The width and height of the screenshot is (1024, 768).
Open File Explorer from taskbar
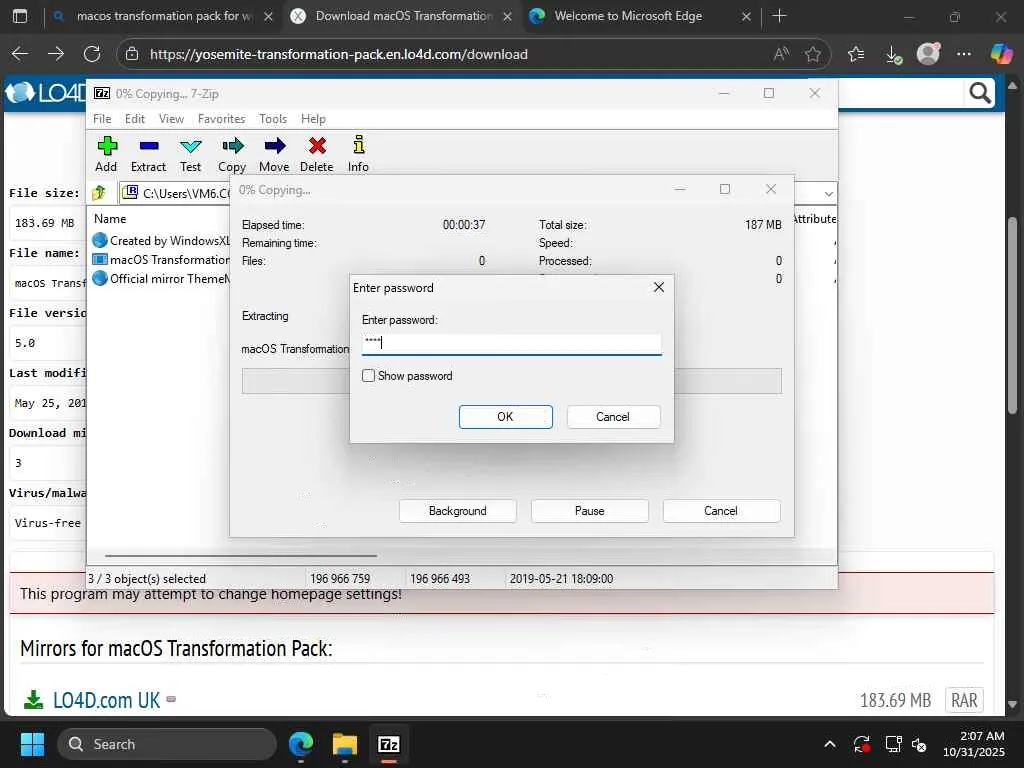[345, 744]
